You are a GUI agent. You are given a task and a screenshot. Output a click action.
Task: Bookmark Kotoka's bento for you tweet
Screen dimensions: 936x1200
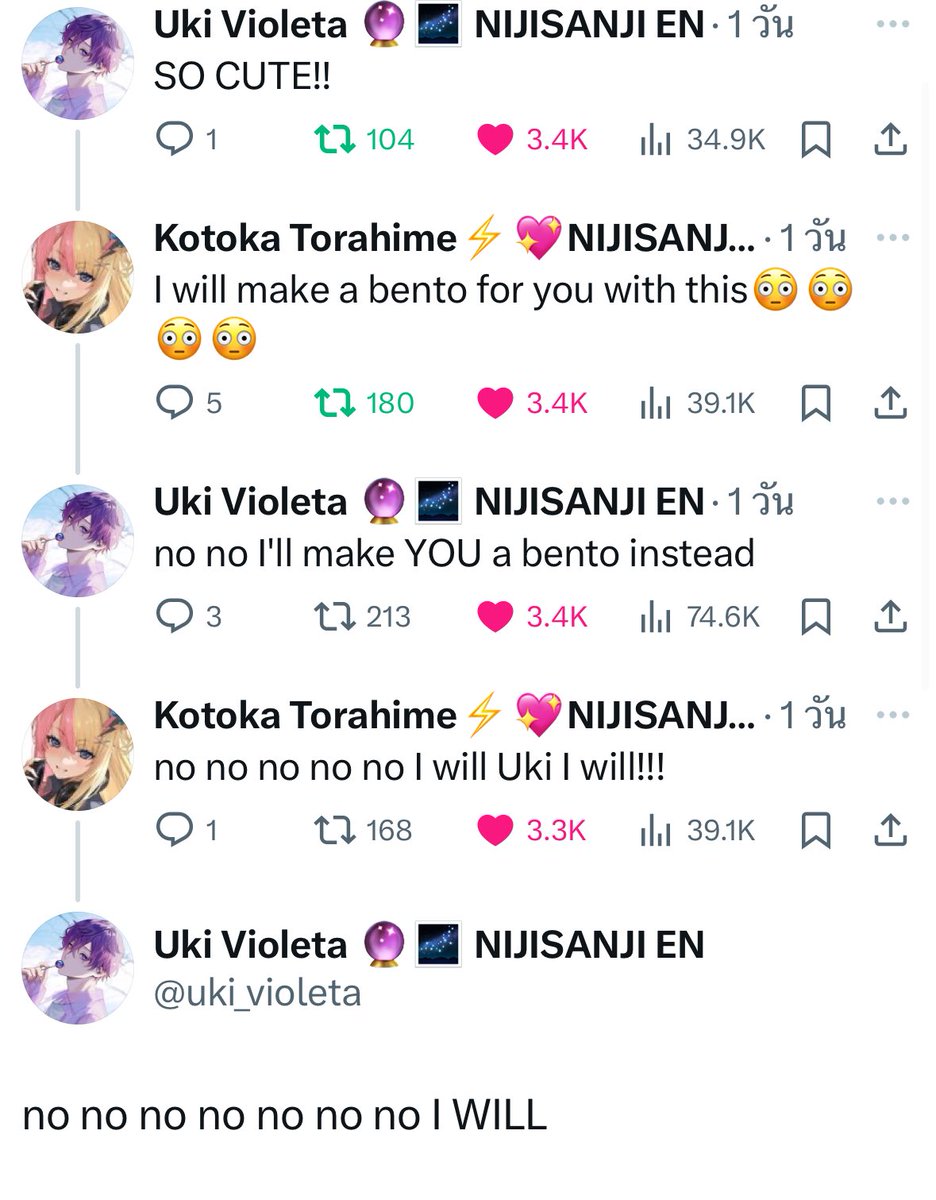pos(817,402)
